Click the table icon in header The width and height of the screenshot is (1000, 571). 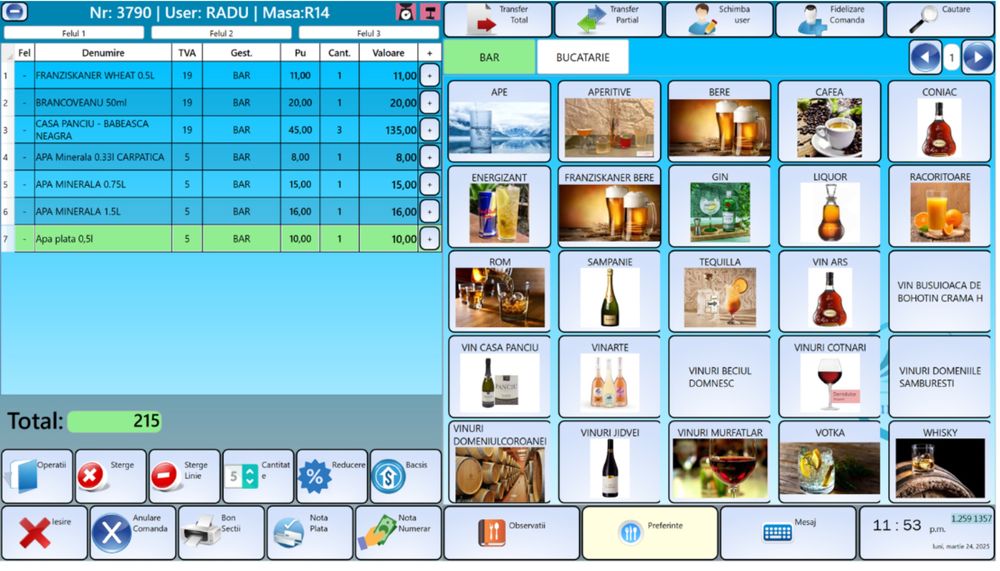(x=430, y=11)
